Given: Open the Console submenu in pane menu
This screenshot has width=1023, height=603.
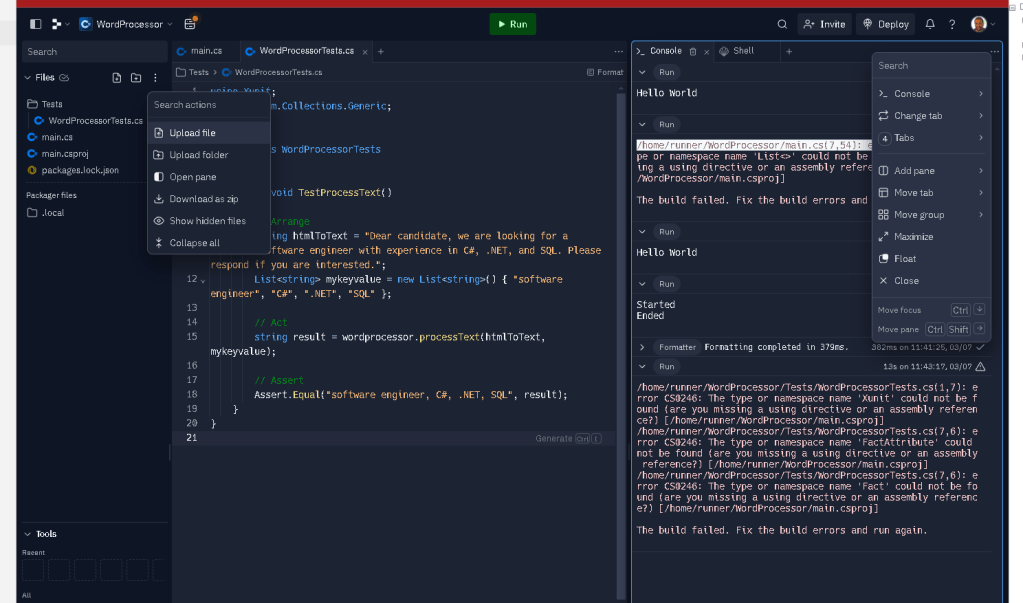Looking at the screenshot, I should (931, 93).
